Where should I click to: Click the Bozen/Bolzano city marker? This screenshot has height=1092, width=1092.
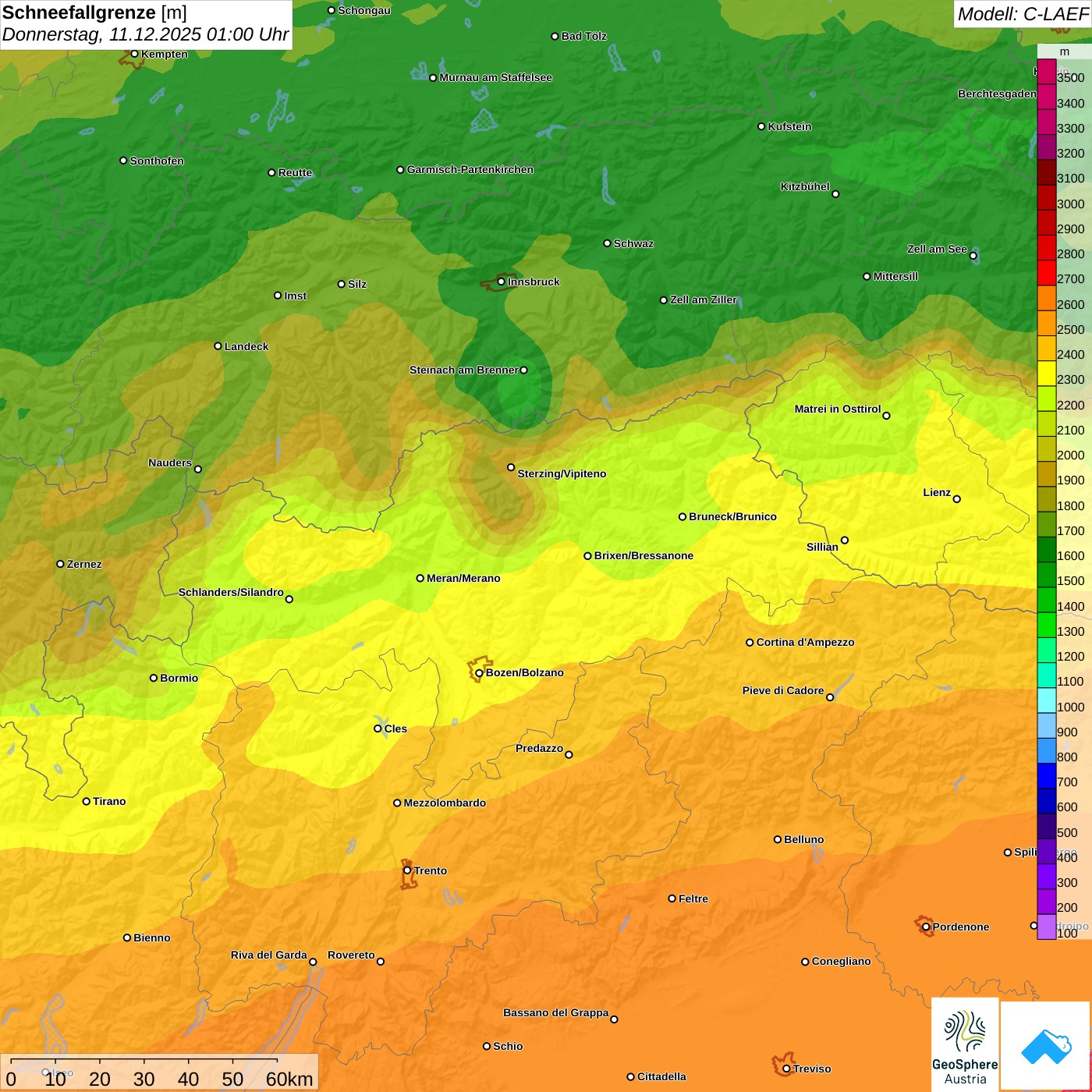479,672
